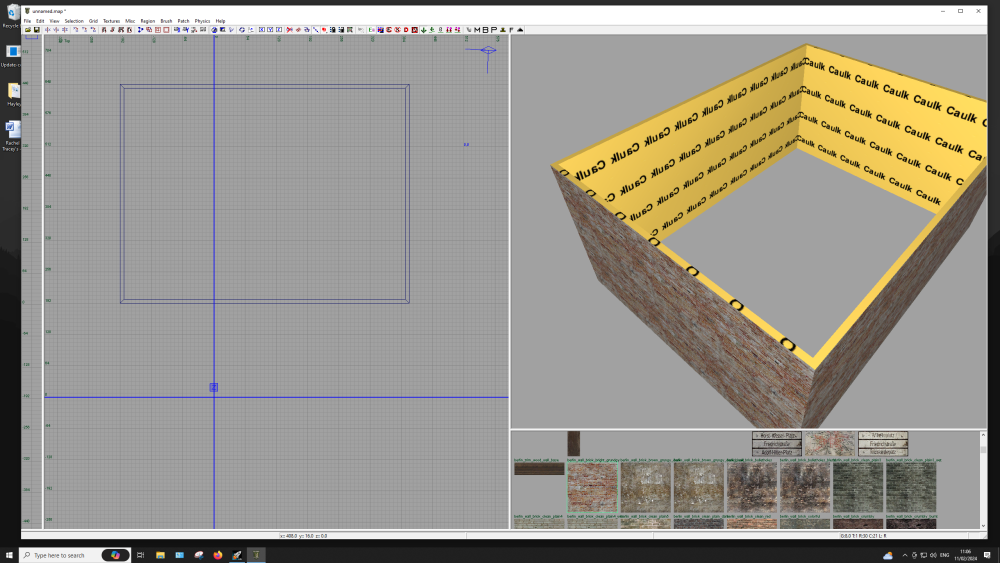Screen dimensions: 1000x563
Task: Click the letter M toolbar icon
Action: click(x=477, y=29)
